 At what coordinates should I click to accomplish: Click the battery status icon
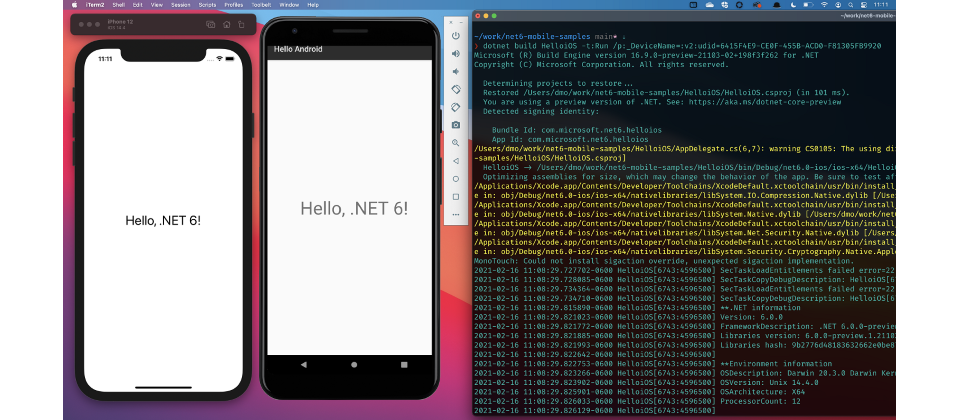pos(809,4)
